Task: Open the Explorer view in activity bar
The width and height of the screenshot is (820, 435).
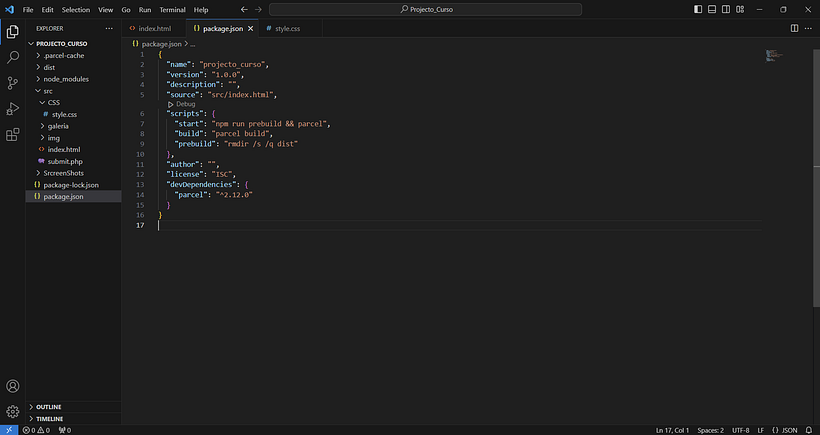Action: click(x=13, y=32)
